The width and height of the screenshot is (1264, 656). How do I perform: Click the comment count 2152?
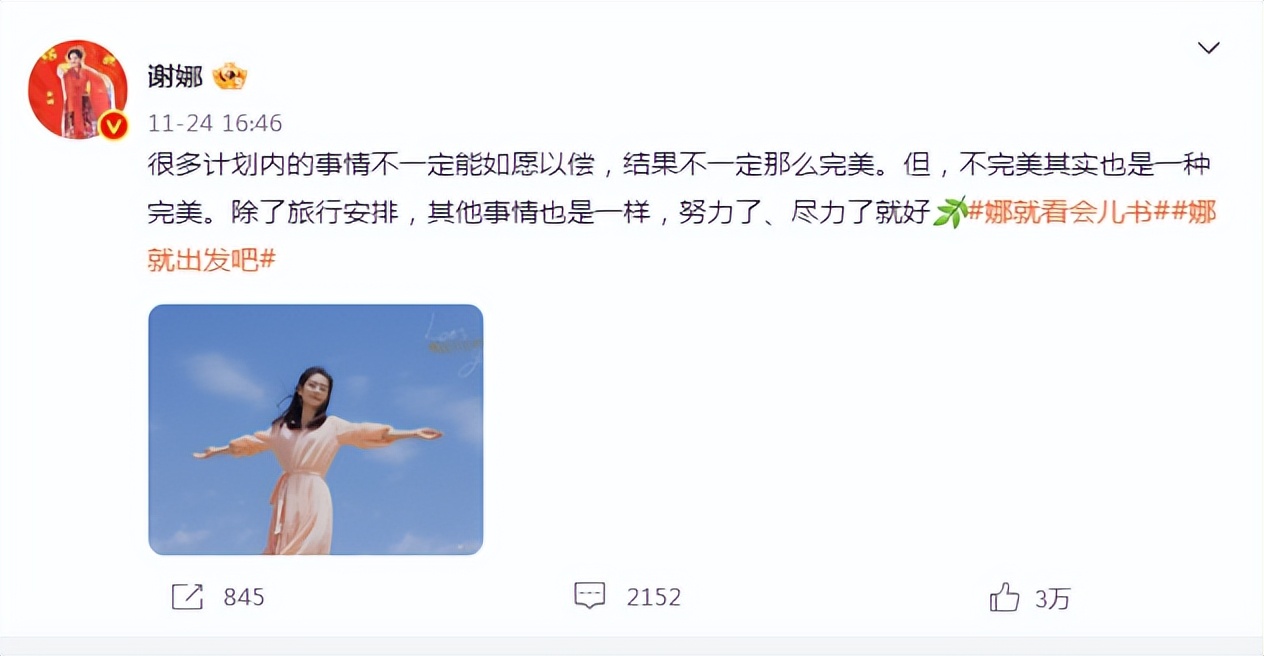coord(654,598)
